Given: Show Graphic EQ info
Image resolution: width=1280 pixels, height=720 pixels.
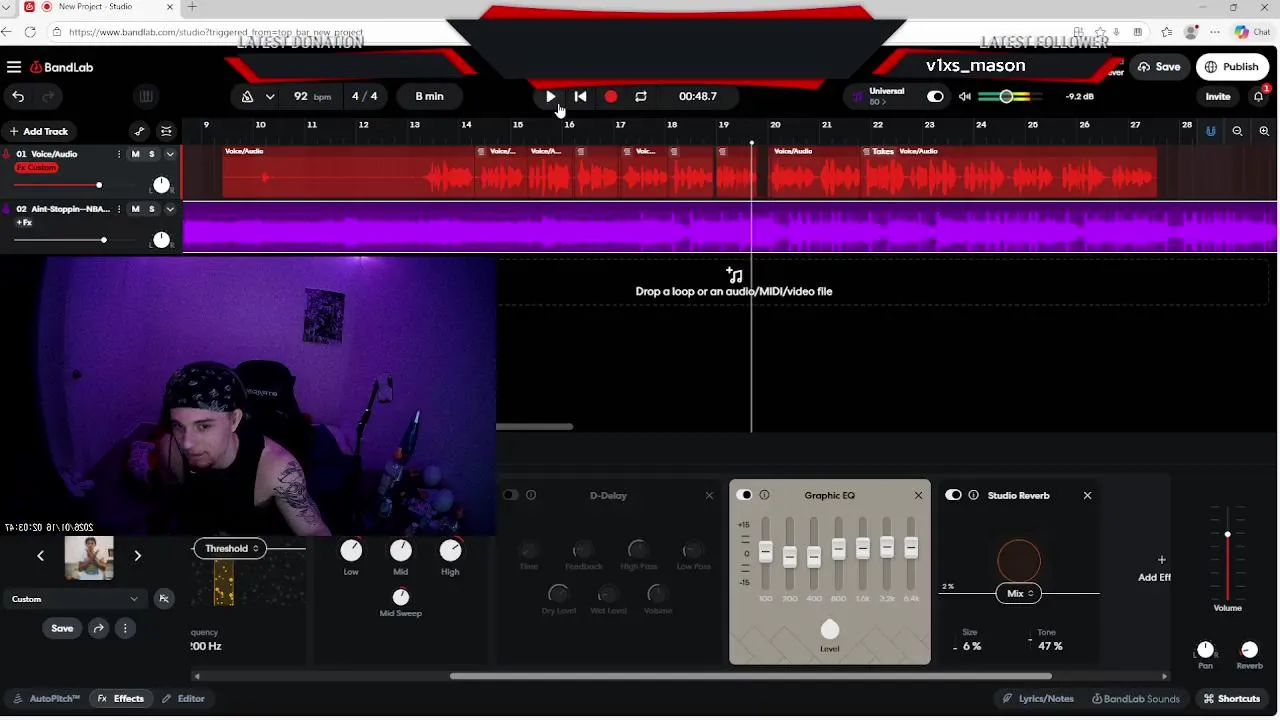Looking at the screenshot, I should (x=764, y=495).
